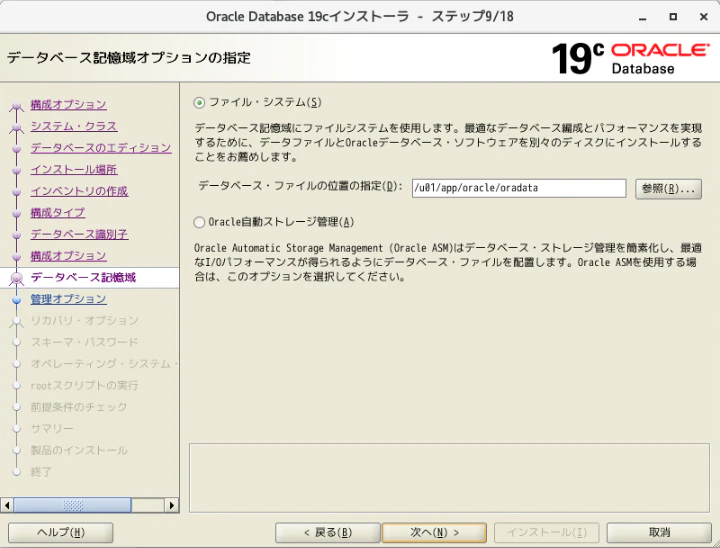
Task: Click the Oracle 19c Database logo
Action: (x=630, y=58)
